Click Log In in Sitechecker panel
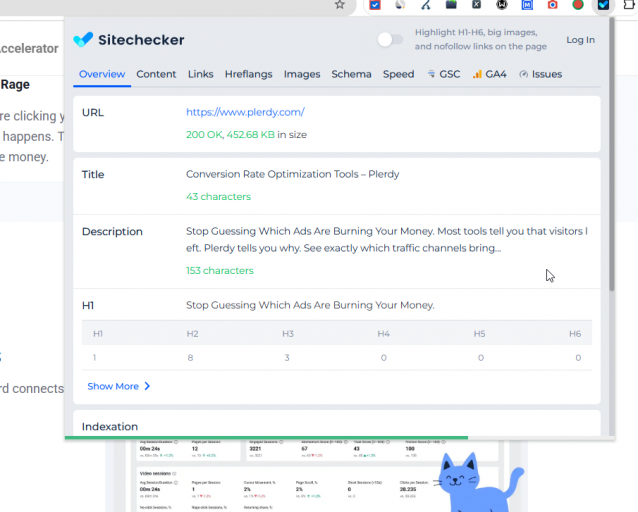The height and width of the screenshot is (512, 638). coord(580,40)
